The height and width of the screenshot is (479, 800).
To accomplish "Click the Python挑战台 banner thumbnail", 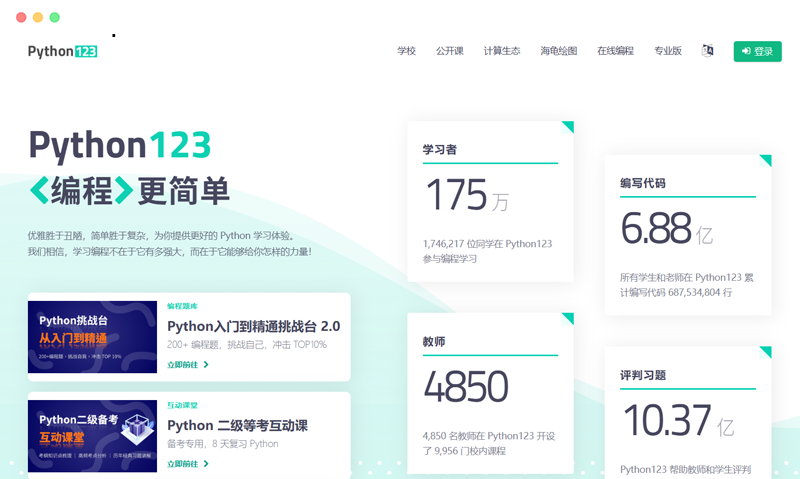I will point(92,337).
